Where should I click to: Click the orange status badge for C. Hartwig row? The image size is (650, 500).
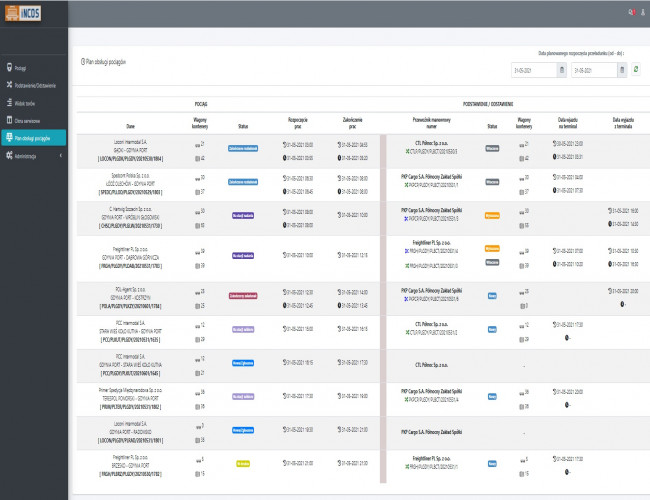coord(491,214)
